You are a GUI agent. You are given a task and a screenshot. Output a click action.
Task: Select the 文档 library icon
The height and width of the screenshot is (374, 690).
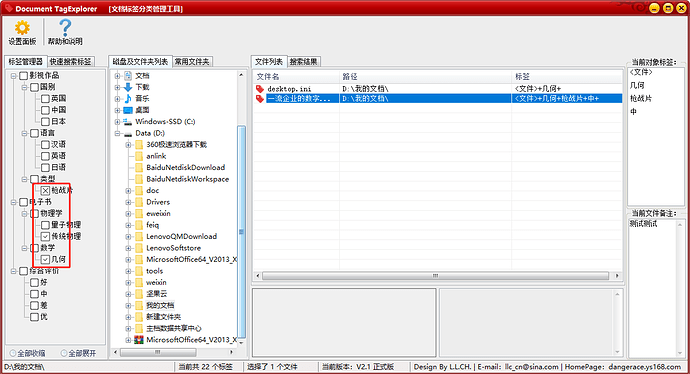pos(128,76)
